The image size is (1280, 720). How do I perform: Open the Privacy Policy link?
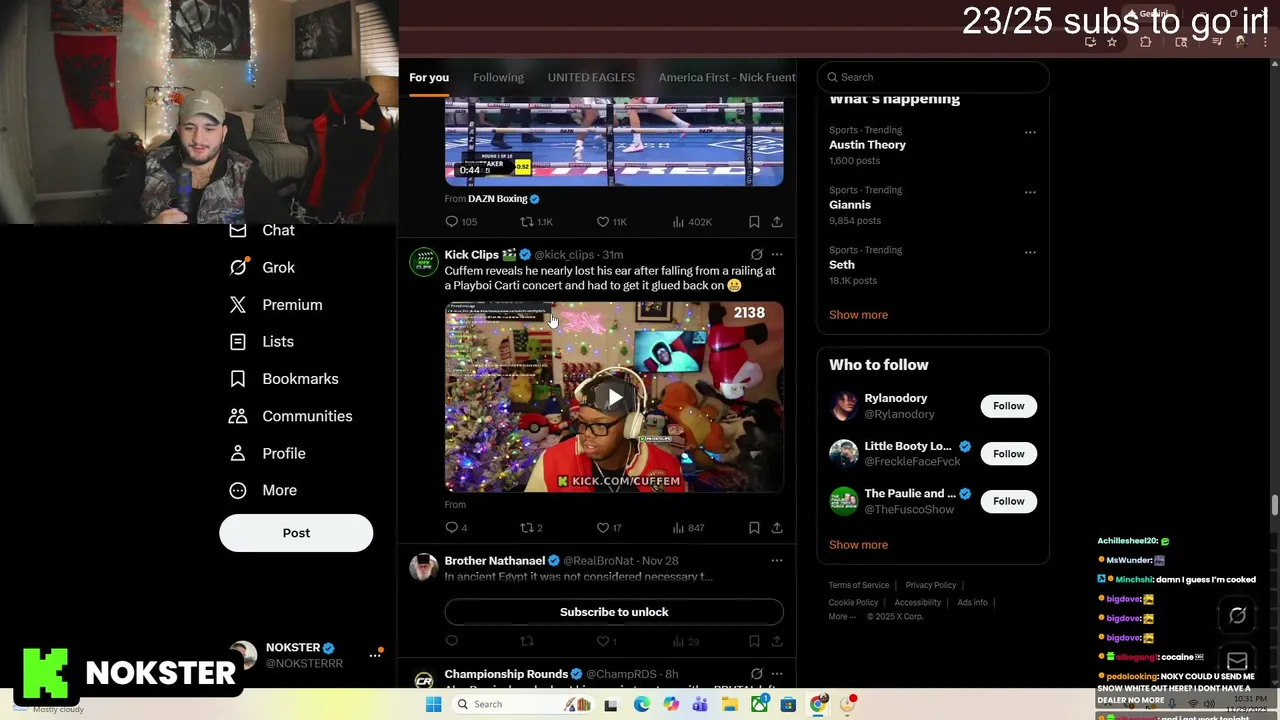(931, 585)
